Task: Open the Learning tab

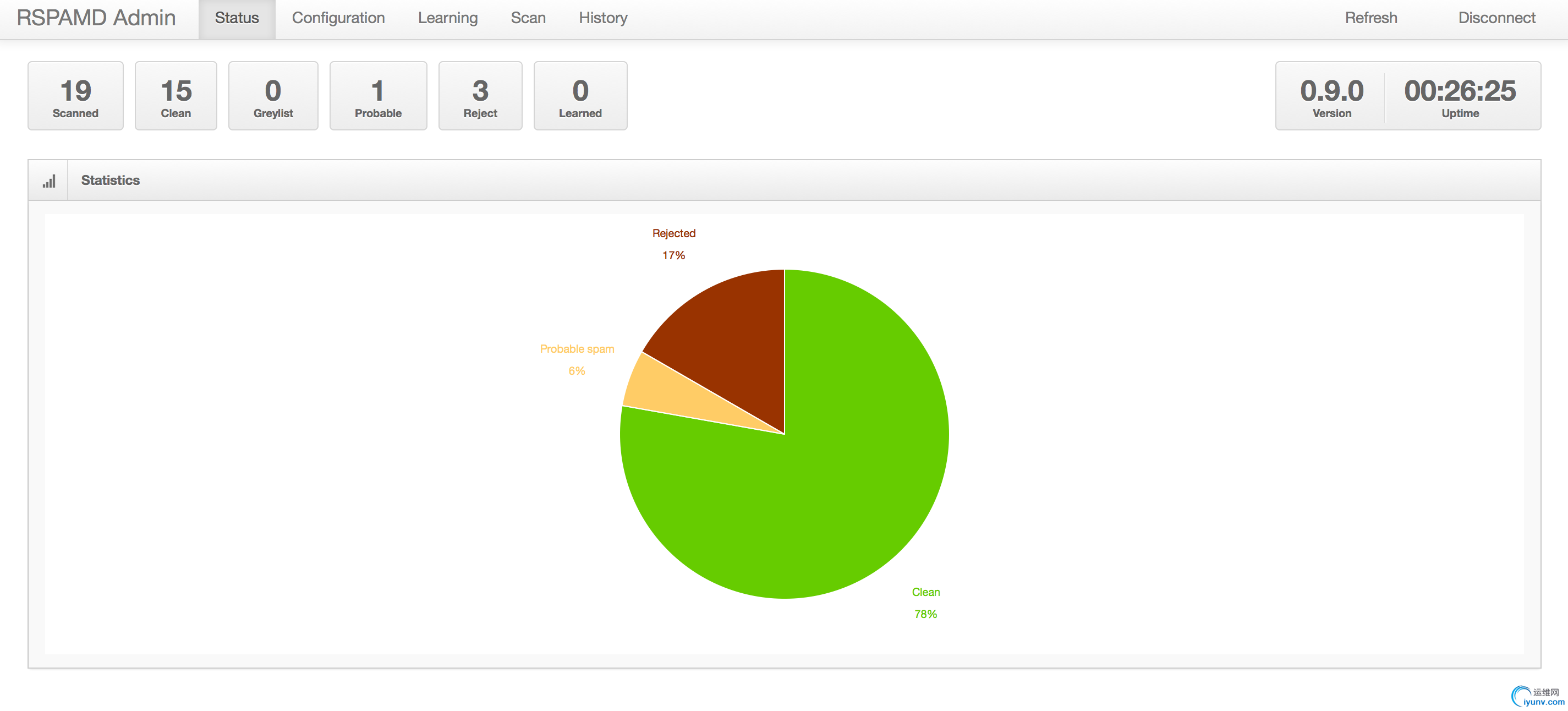Action: [x=447, y=18]
